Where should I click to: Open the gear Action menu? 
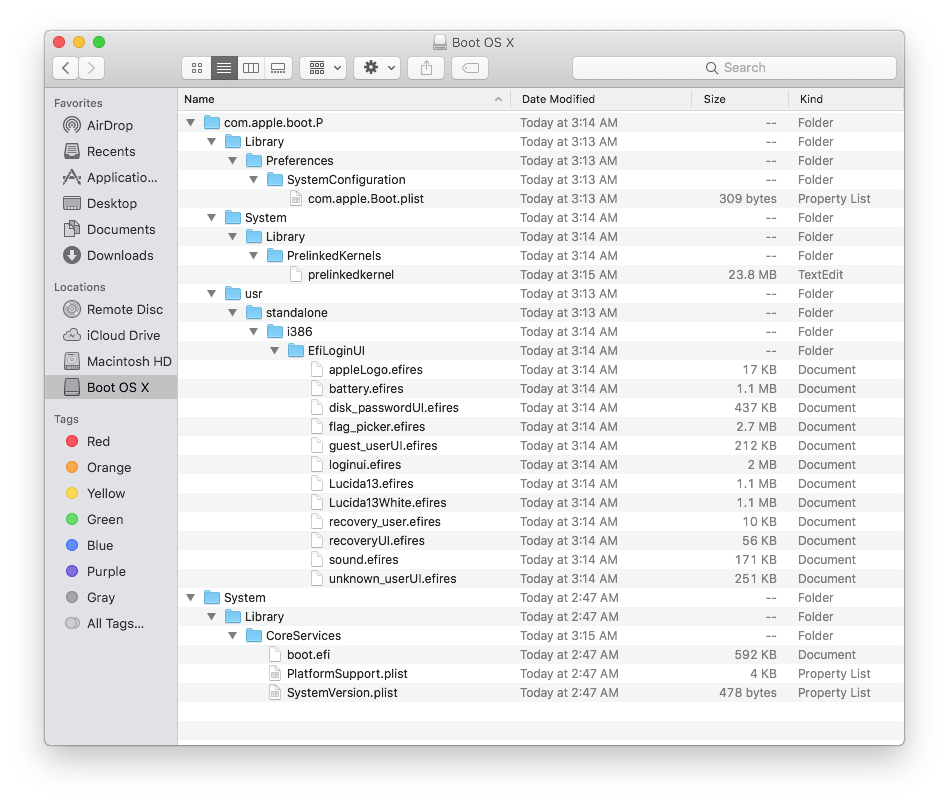(x=378, y=68)
